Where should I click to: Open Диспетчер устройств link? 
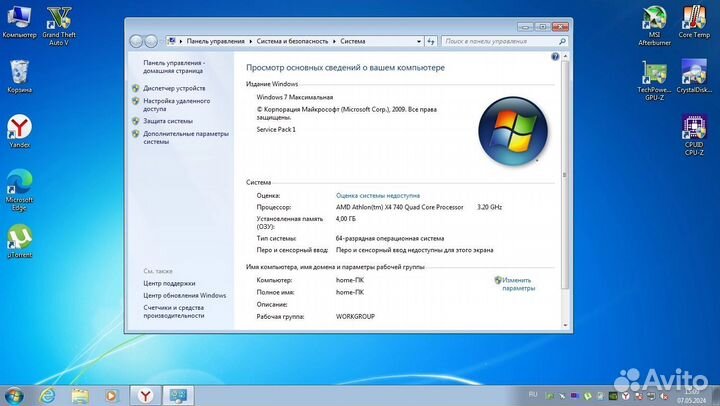174,88
